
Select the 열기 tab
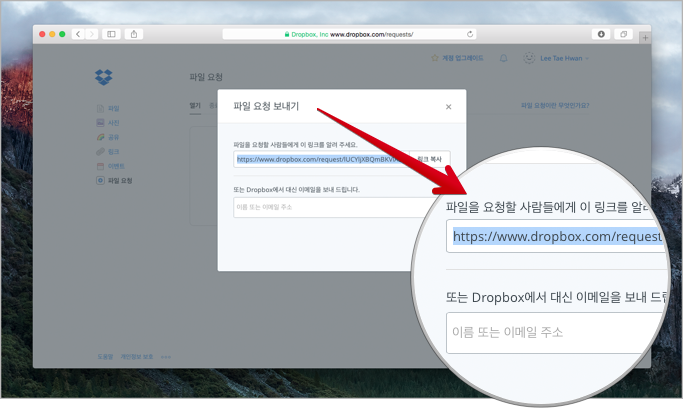(x=195, y=105)
